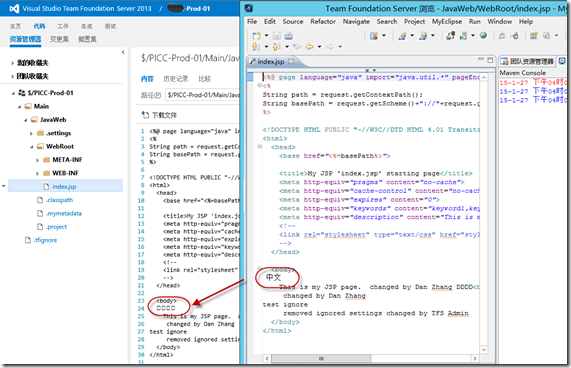Screen dimensions: 571x368
Task: Click the Forward navigation arrow
Action: point(330,47)
